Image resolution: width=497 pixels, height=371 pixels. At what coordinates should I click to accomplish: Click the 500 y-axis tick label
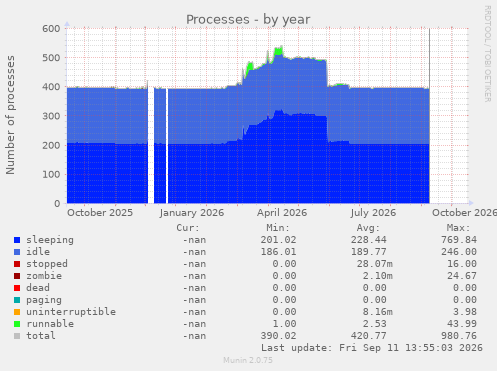pyautogui.click(x=51, y=58)
